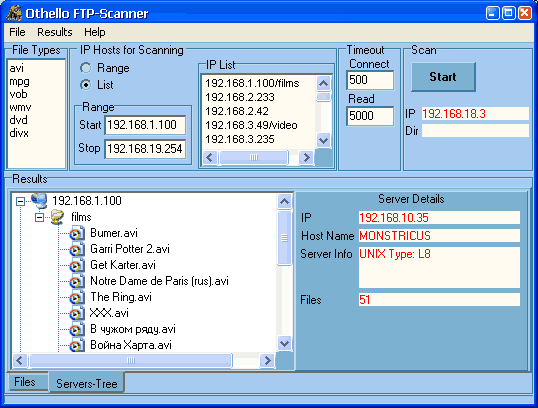
Task: Click the video icon beside The Ring.avi
Action: (x=77, y=297)
